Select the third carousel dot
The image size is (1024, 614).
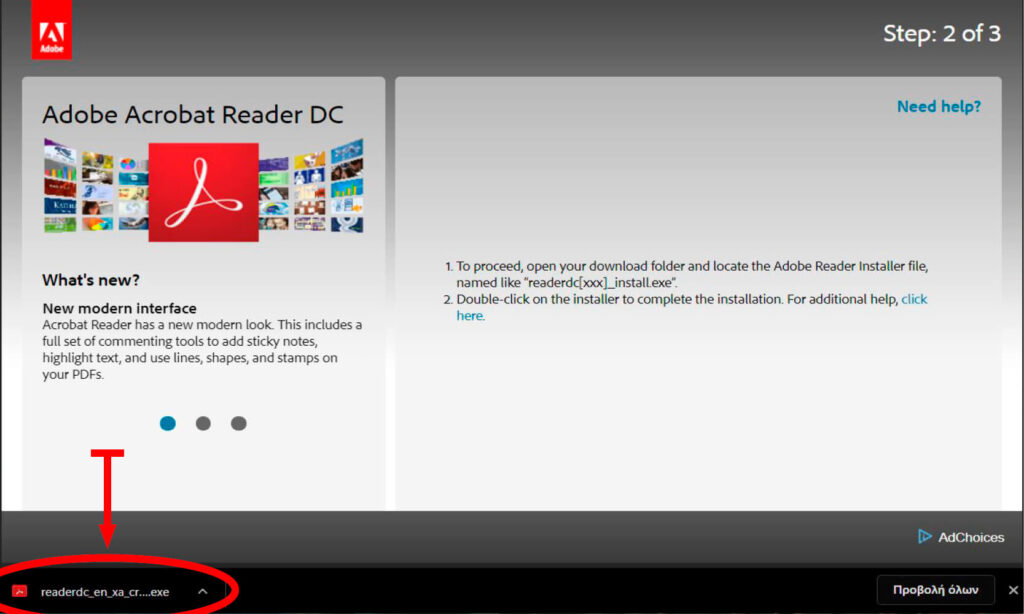(238, 423)
